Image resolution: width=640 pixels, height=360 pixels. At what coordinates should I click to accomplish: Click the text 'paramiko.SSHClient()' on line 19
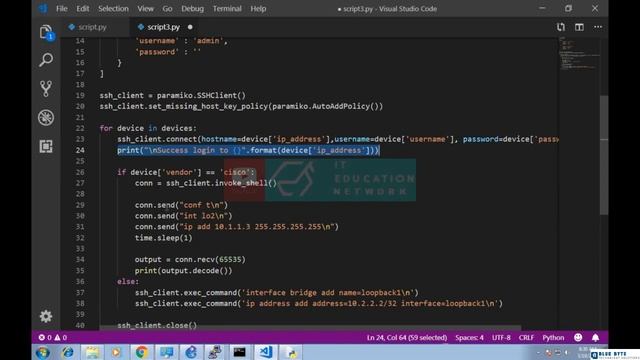[201, 96]
